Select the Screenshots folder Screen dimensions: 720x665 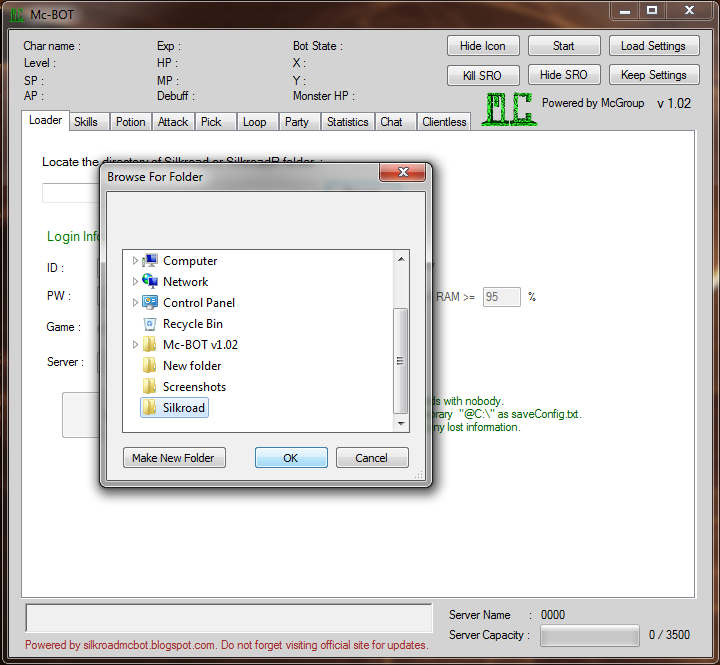[194, 387]
